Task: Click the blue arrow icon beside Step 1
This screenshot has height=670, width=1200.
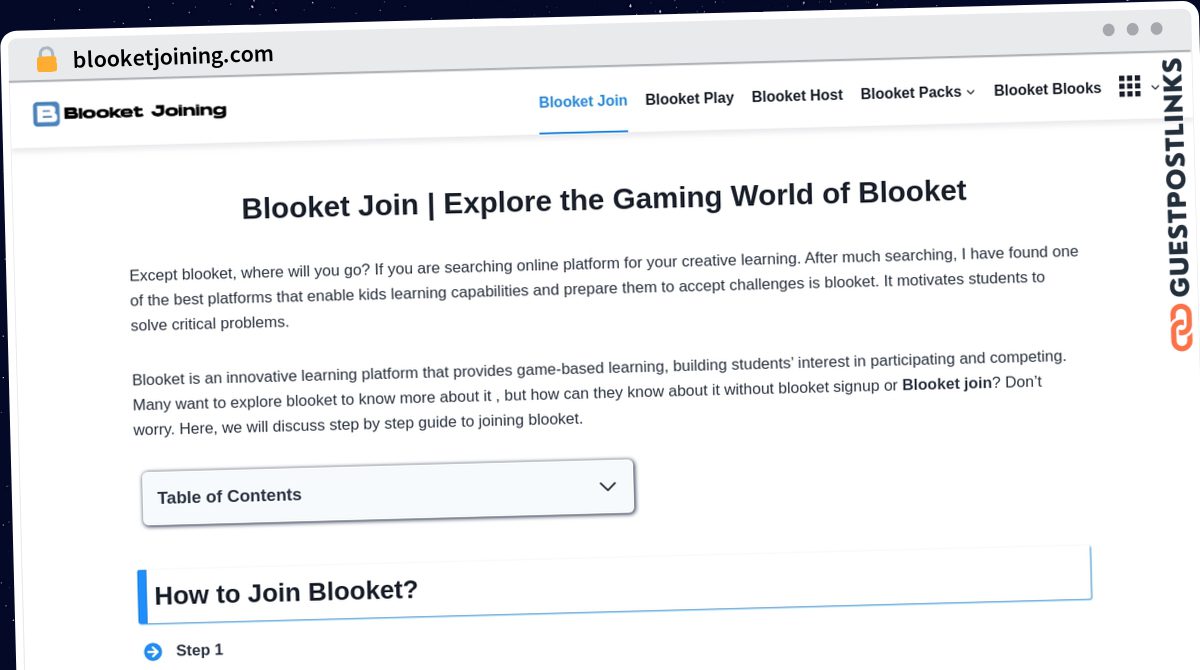Action: pos(153,652)
